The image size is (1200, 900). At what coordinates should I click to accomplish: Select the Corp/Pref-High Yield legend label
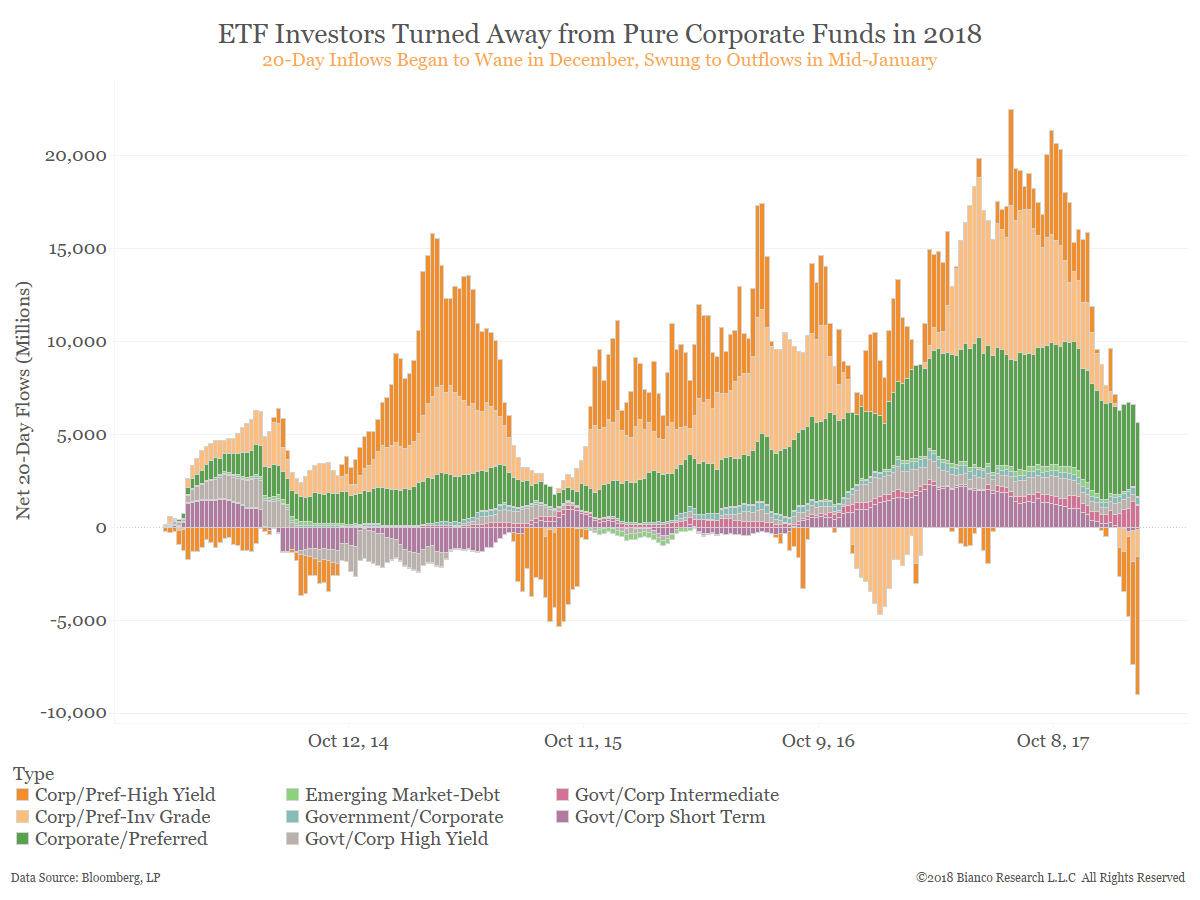pyautogui.click(x=125, y=796)
